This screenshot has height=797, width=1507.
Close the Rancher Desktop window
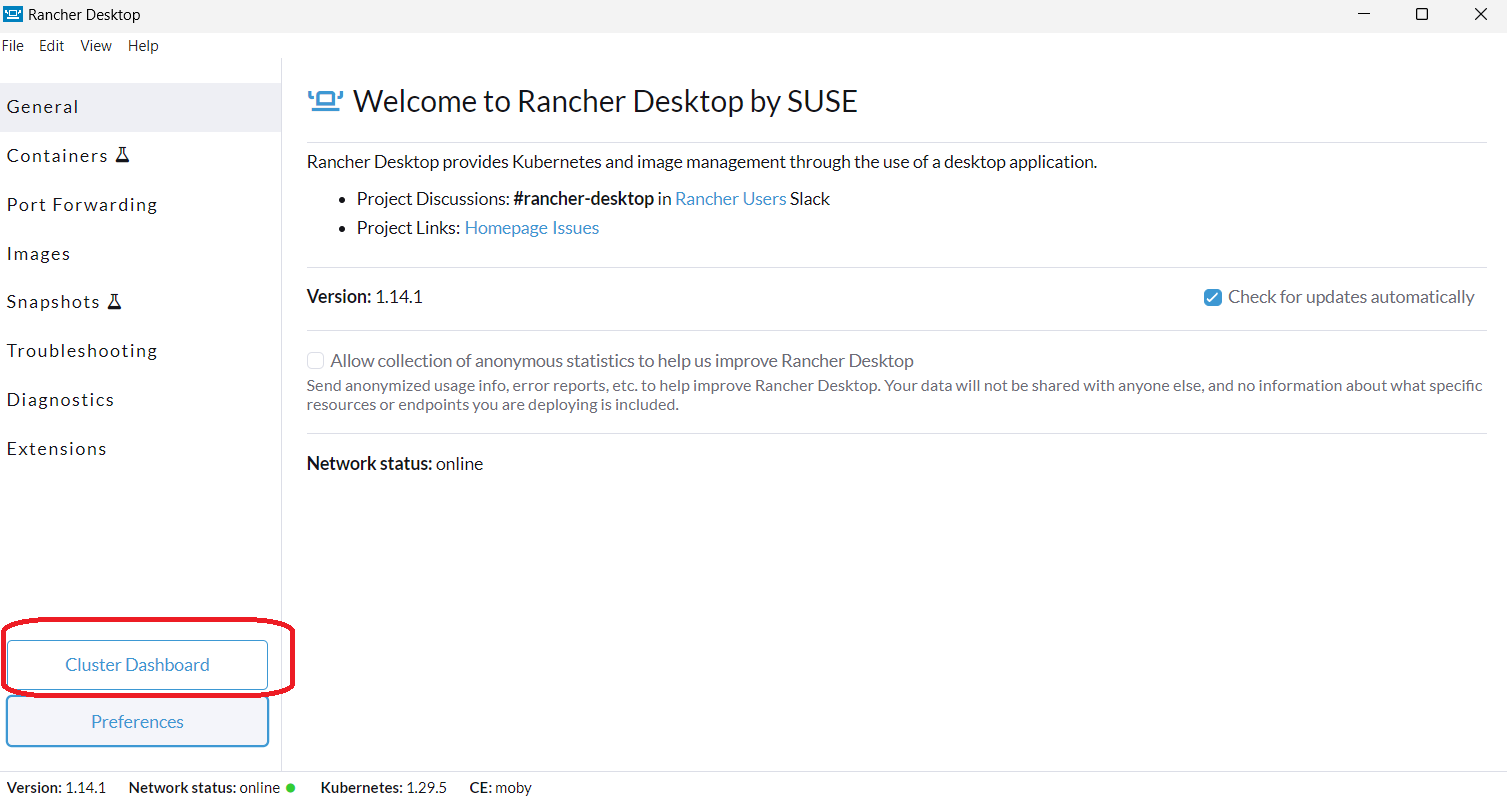point(1482,15)
